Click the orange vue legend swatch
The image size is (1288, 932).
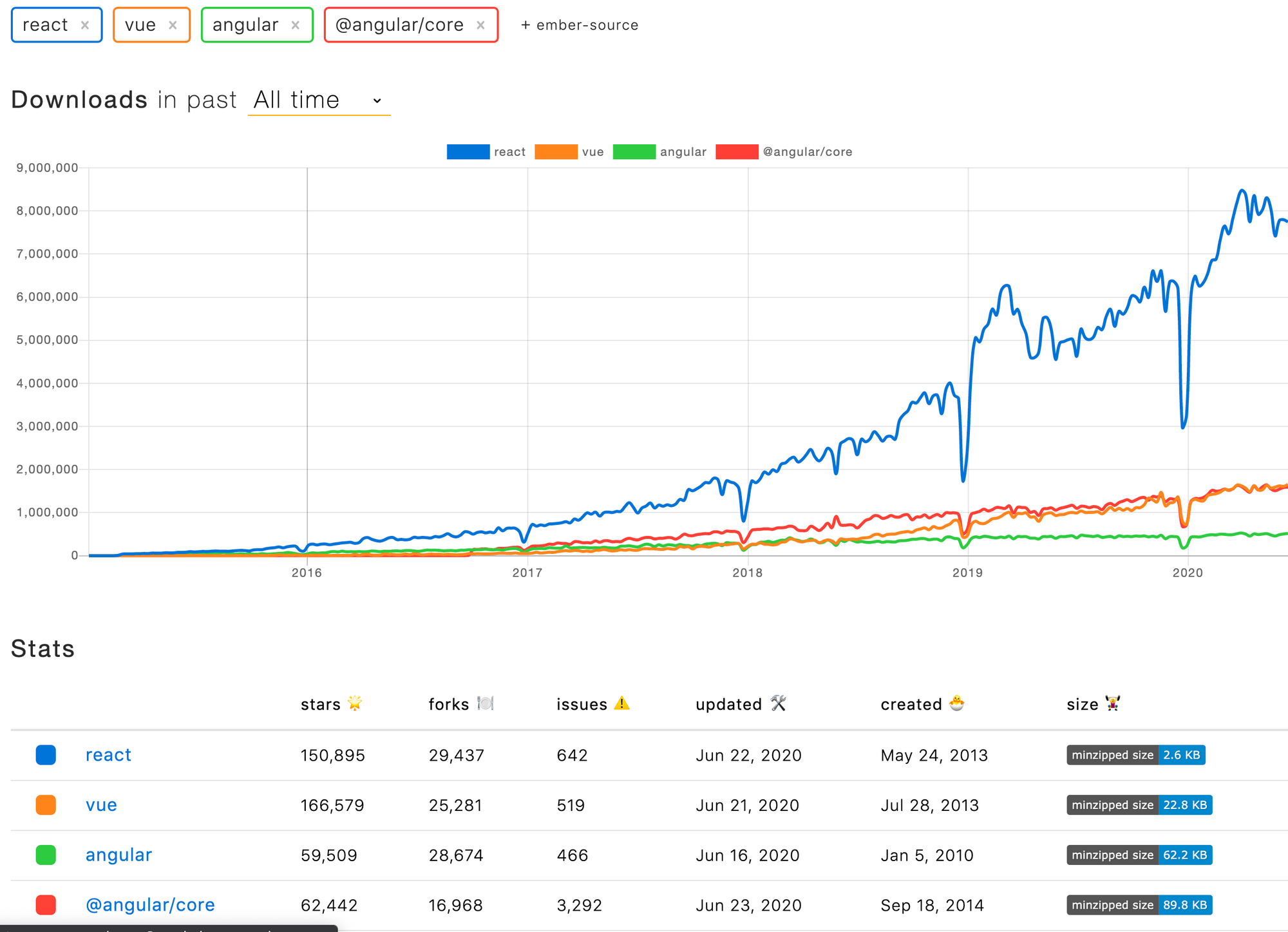(x=556, y=152)
